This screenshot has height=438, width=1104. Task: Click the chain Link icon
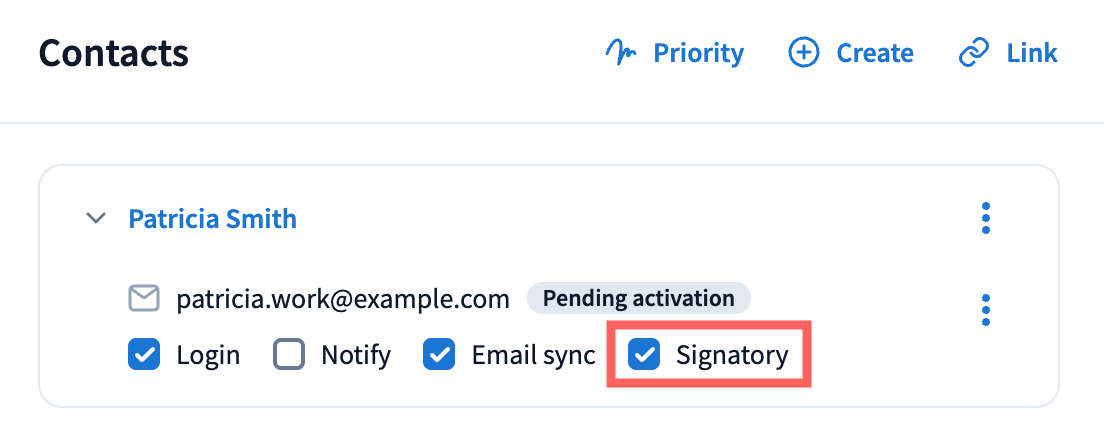[974, 53]
